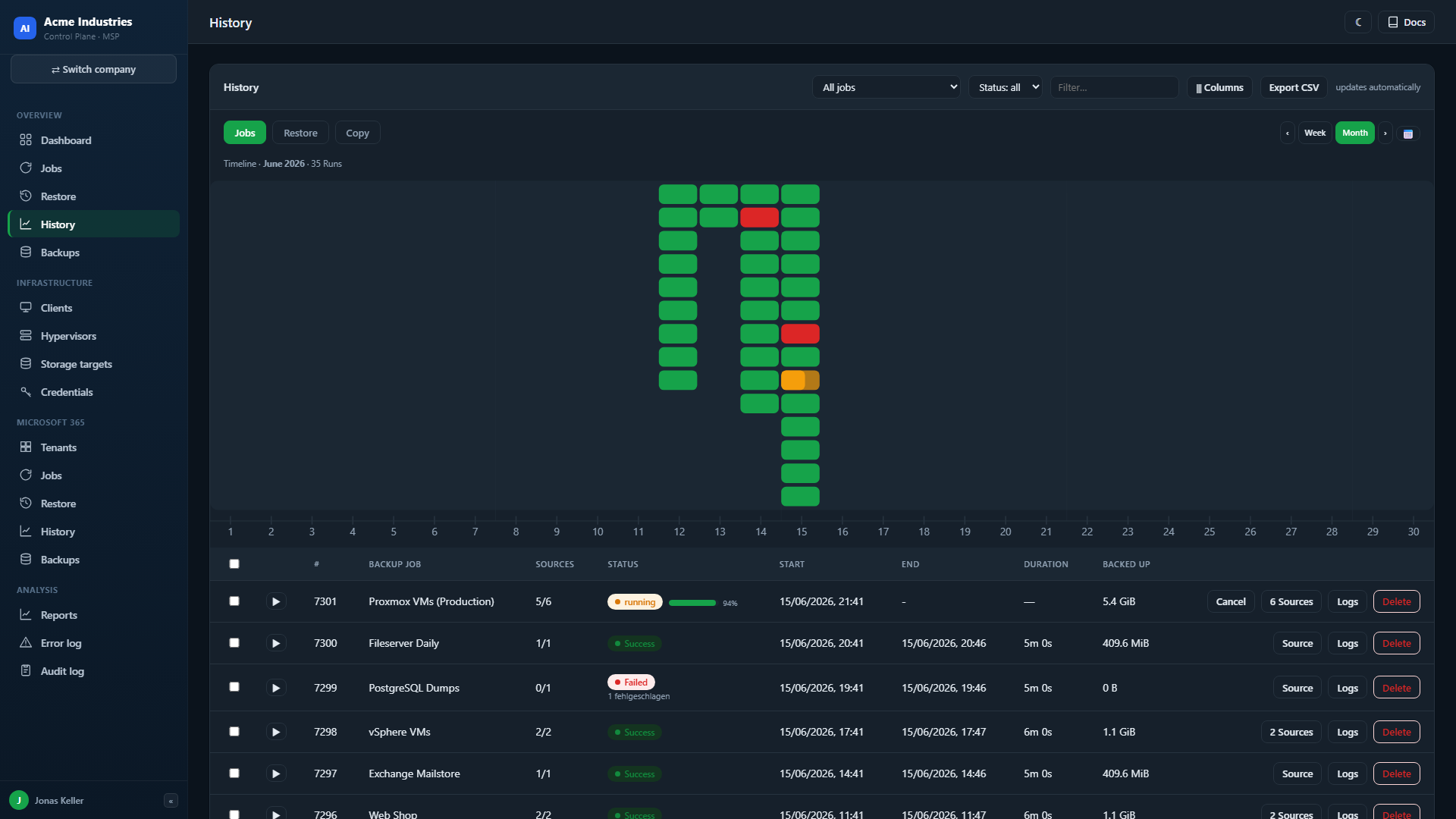Click Switch company button
The height and width of the screenshot is (819, 1456).
click(93, 69)
